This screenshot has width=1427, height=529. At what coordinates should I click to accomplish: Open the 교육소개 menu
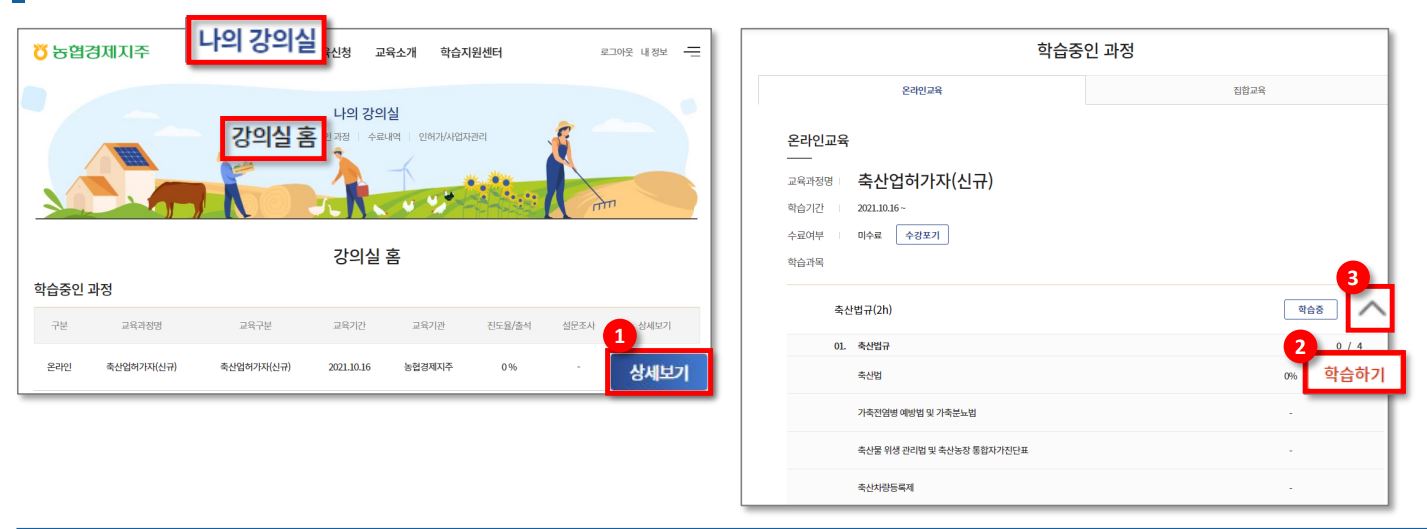[x=396, y=52]
